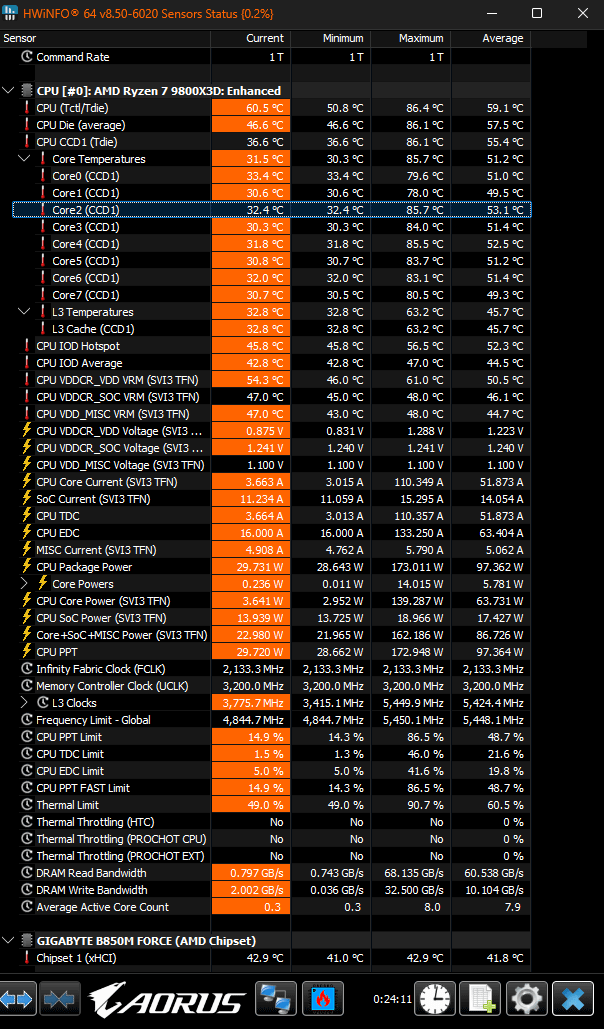
Task: Click the gauge icon of Thermal Limit row
Action: pos(27,805)
